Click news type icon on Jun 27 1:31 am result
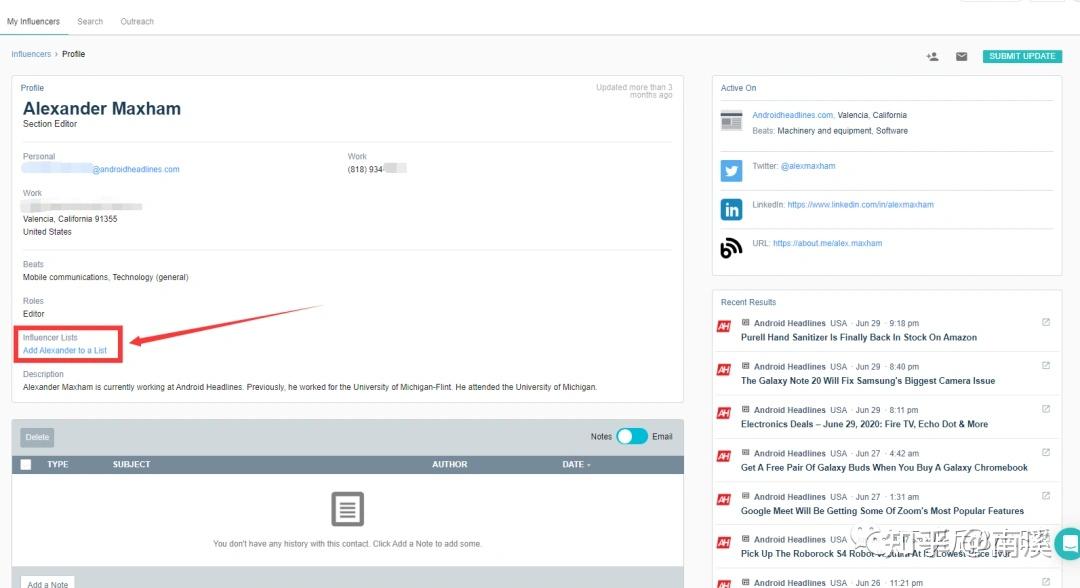The width and height of the screenshot is (1080, 588). tap(745, 496)
